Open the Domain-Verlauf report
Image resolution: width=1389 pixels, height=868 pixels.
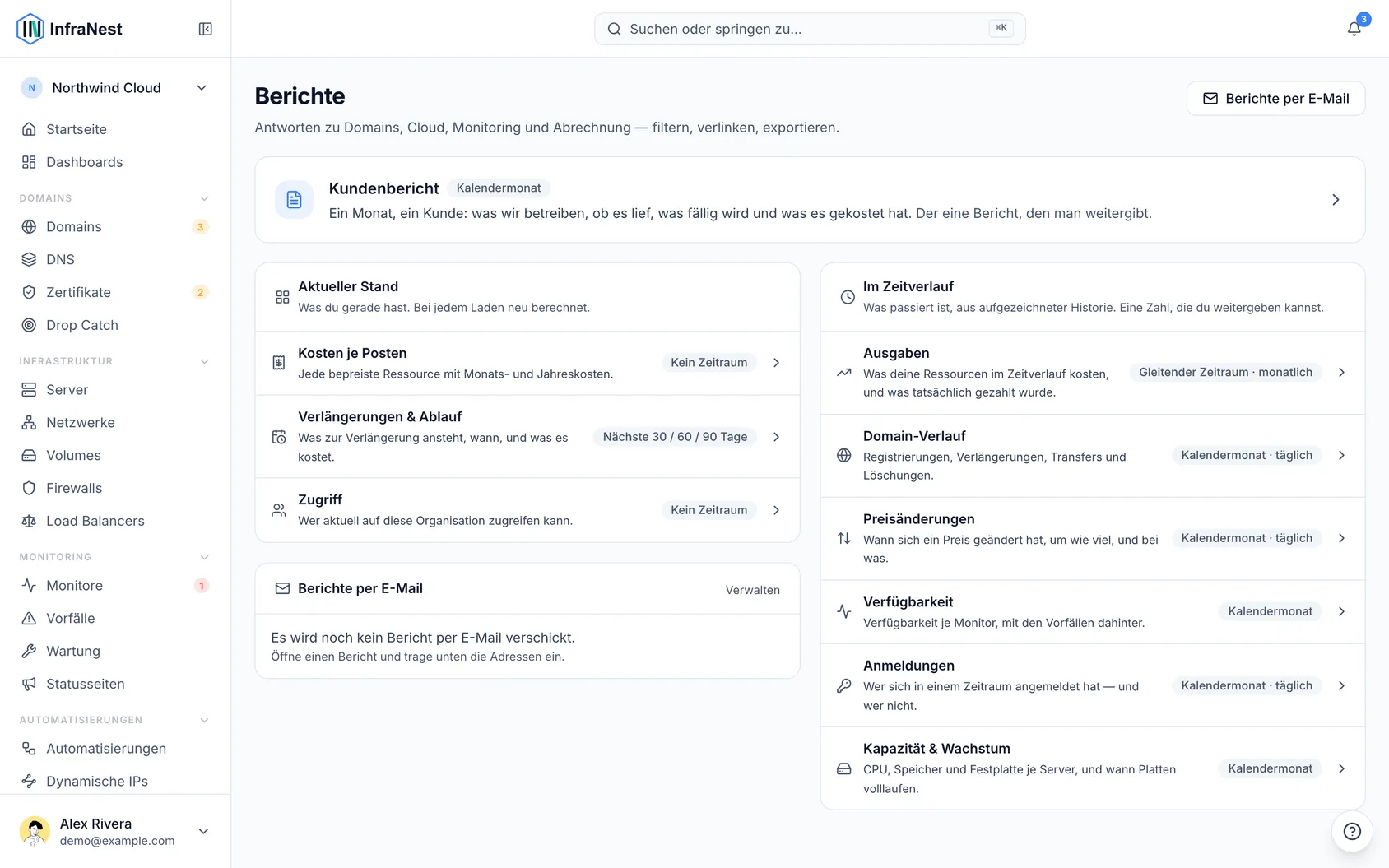pos(1093,455)
